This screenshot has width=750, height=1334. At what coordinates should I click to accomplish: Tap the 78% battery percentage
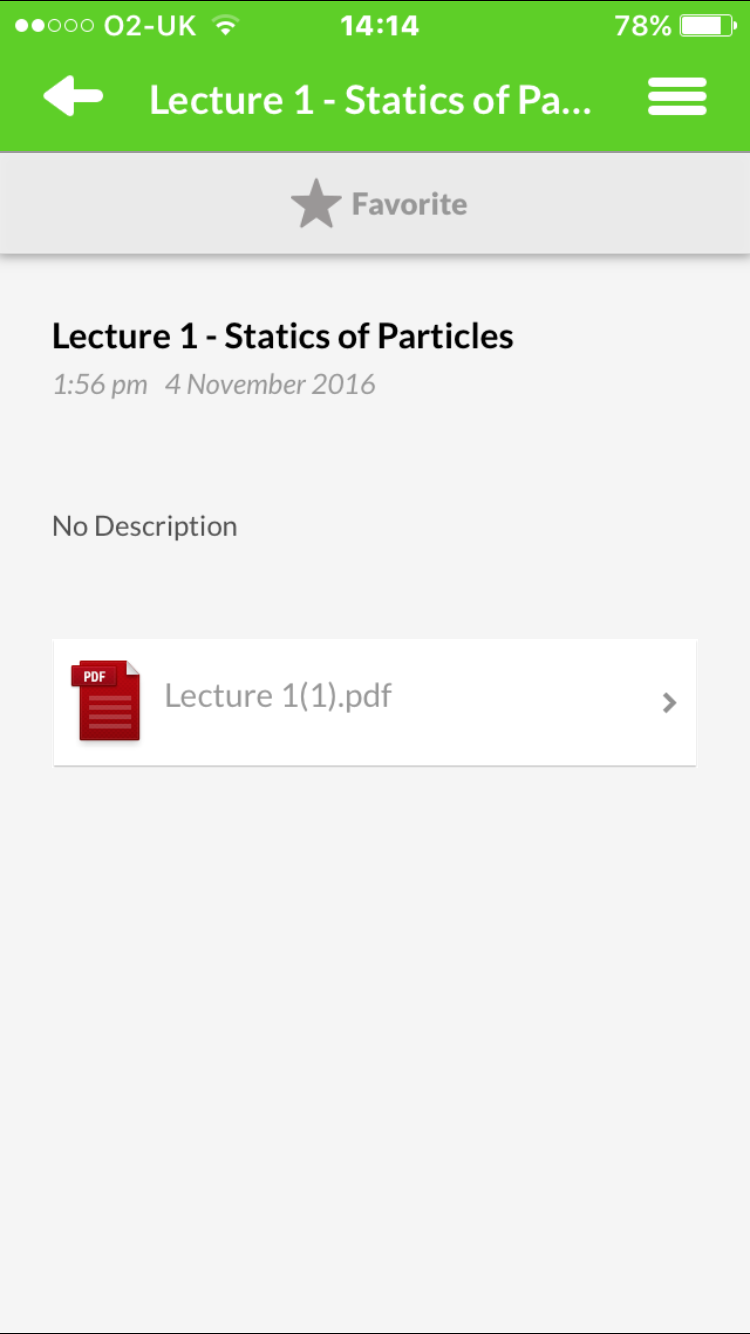(x=642, y=26)
